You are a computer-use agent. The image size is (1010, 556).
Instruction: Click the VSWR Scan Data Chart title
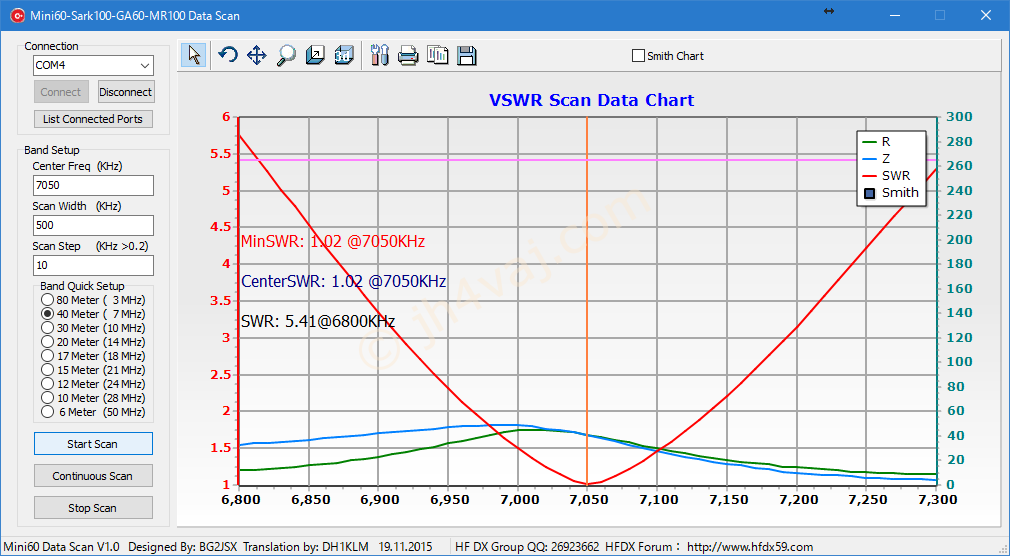tap(591, 101)
